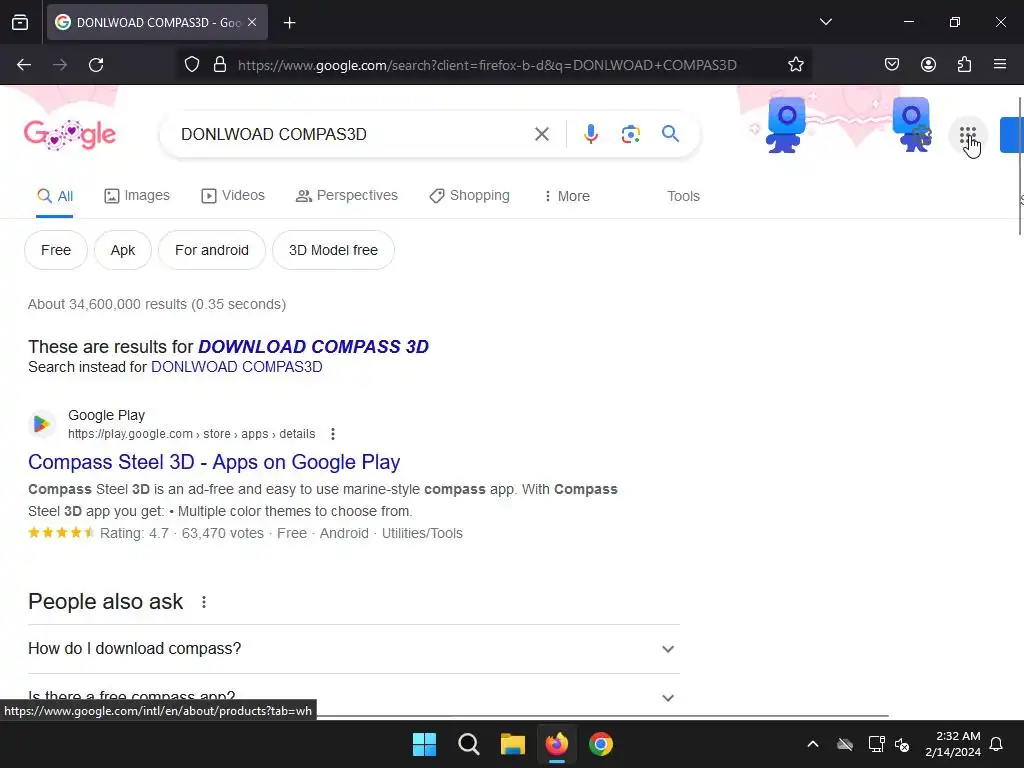Open the notifications bell
The image size is (1024, 768).
[x=997, y=744]
